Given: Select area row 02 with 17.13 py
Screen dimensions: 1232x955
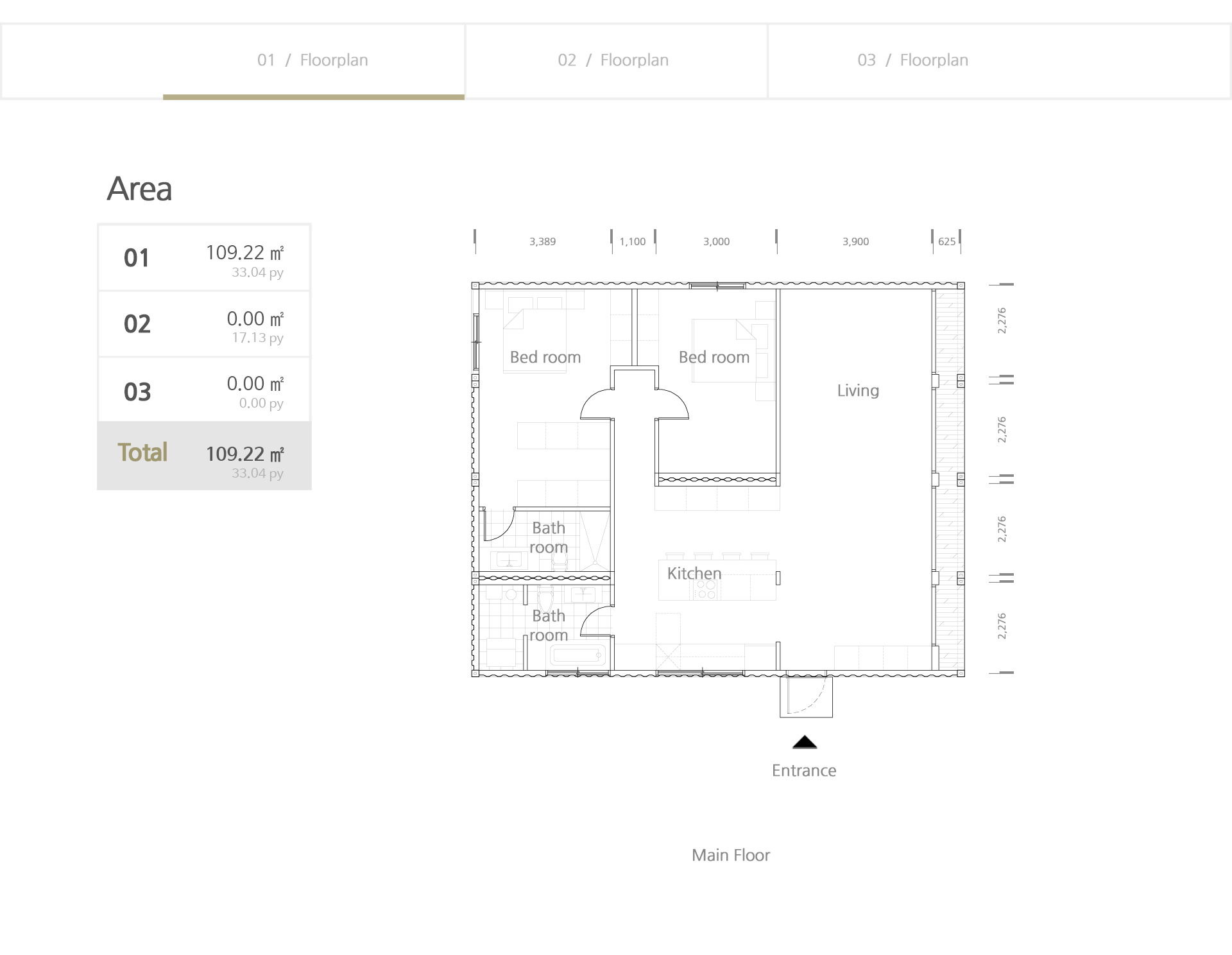Looking at the screenshot, I should click(x=204, y=325).
